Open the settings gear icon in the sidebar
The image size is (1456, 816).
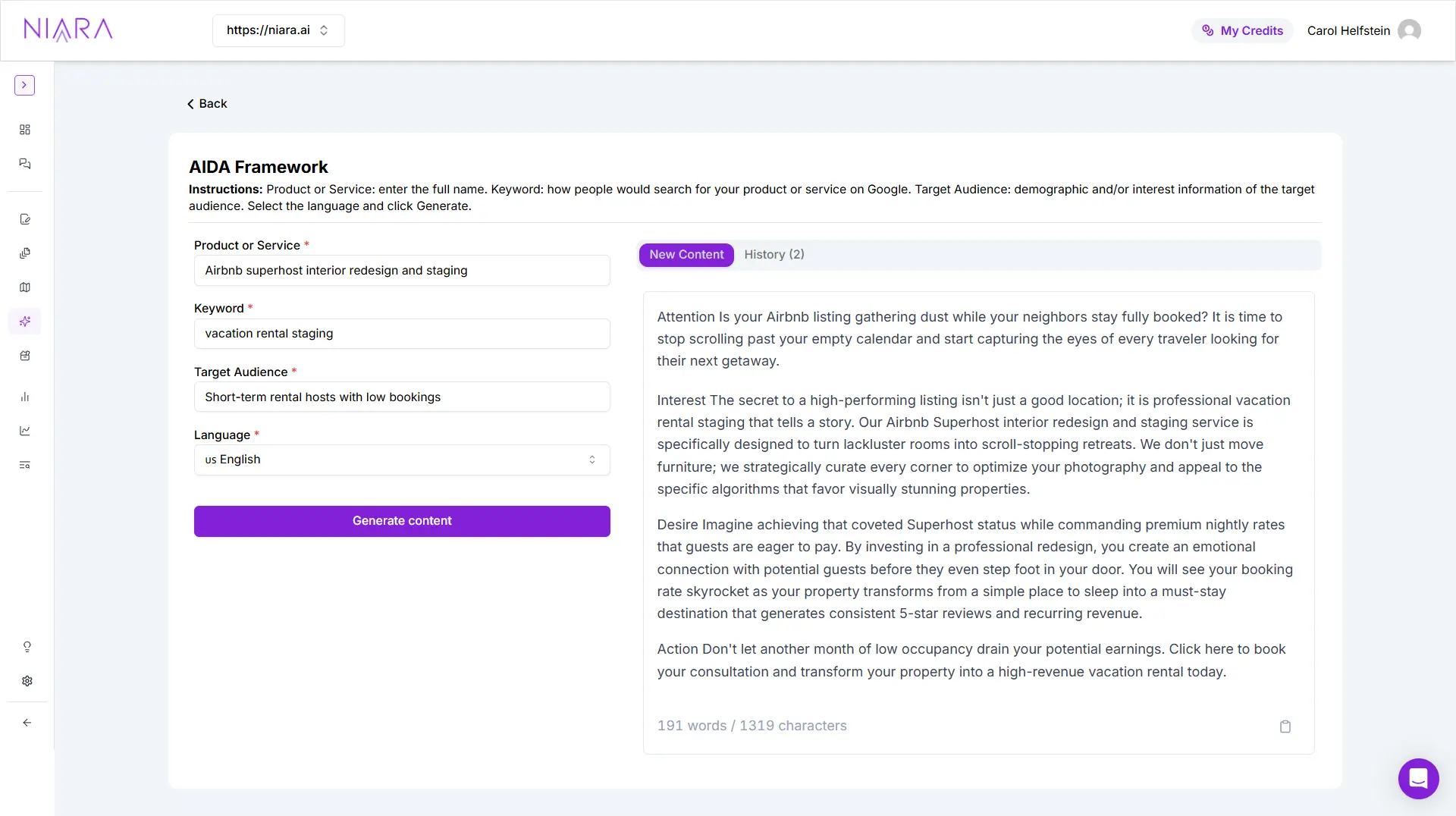(27, 681)
